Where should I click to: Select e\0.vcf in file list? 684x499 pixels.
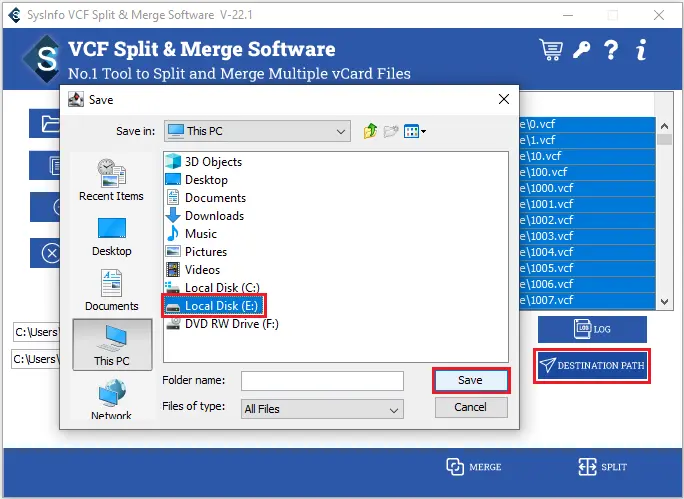587,124
